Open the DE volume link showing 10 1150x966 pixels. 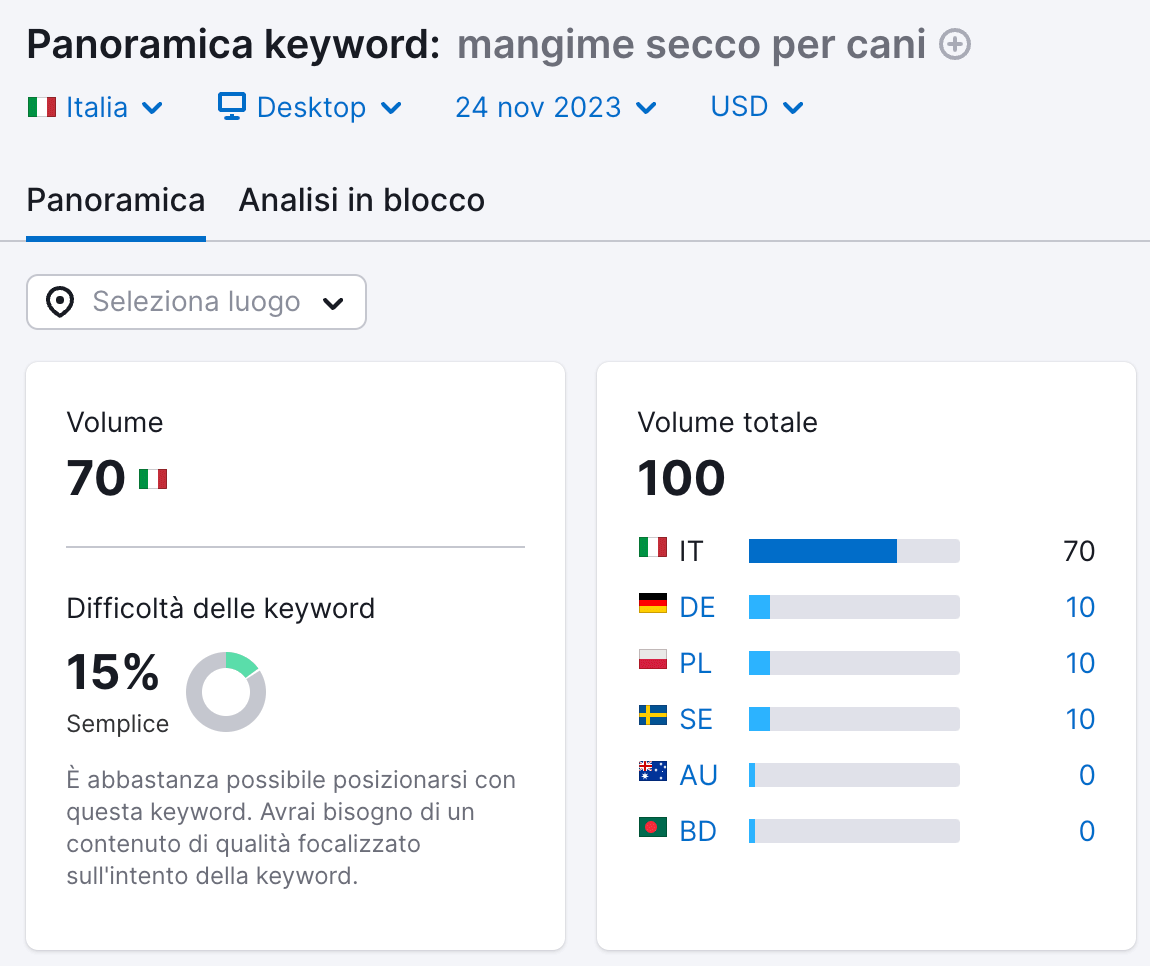click(1081, 606)
